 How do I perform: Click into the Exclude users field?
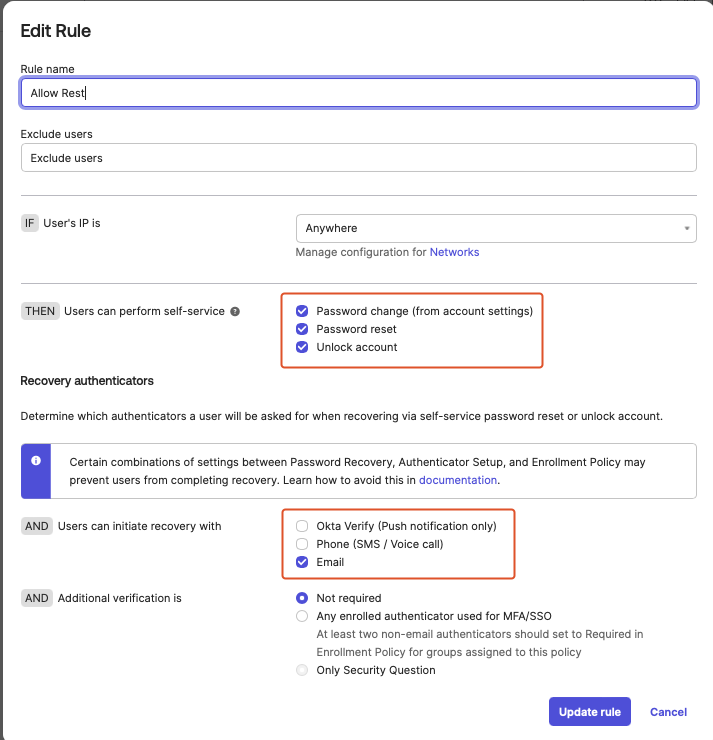(x=358, y=158)
